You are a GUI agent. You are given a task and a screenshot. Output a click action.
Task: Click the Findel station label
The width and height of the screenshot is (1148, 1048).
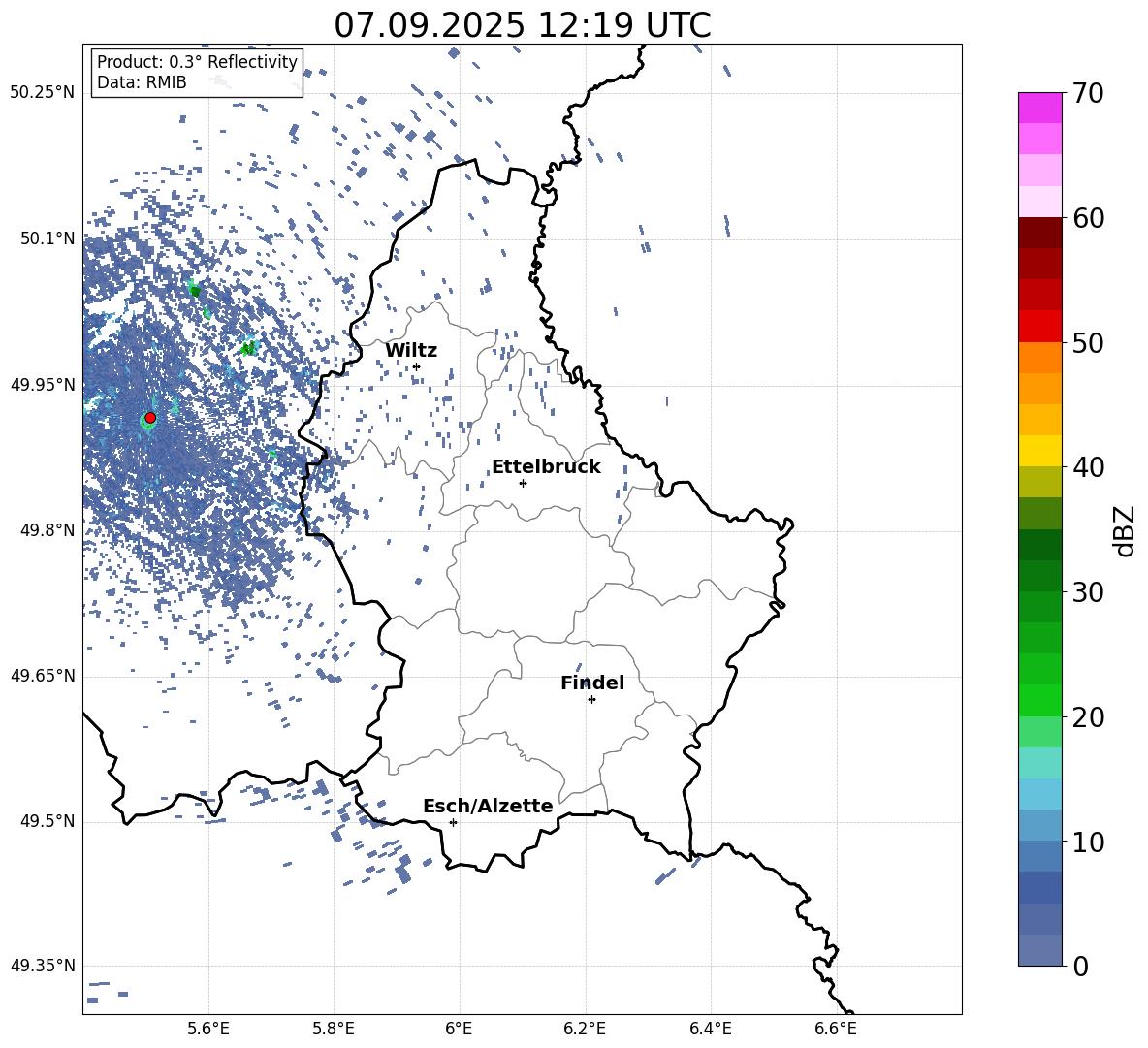point(592,683)
